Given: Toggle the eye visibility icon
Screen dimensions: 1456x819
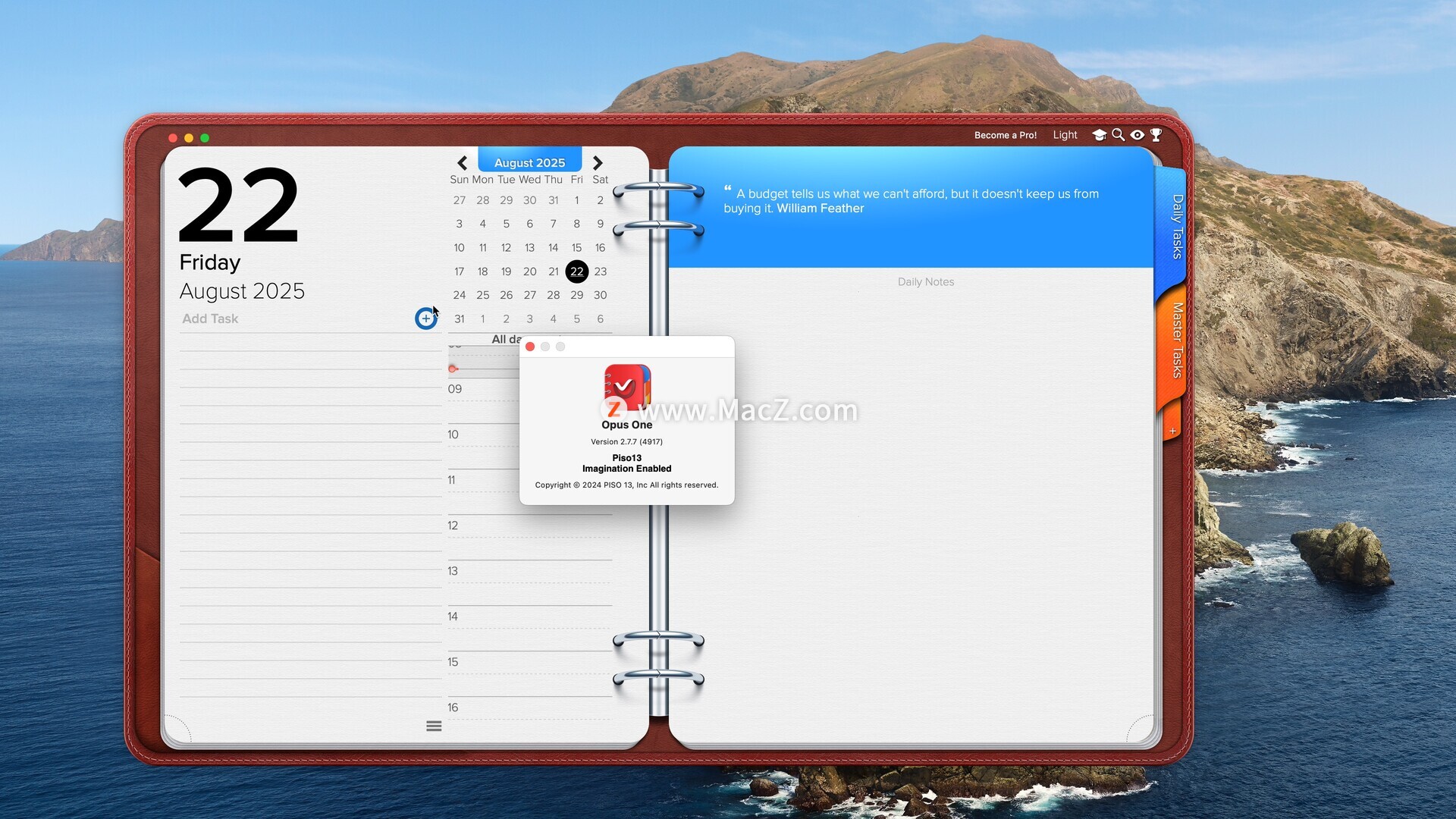Looking at the screenshot, I should click(x=1137, y=135).
